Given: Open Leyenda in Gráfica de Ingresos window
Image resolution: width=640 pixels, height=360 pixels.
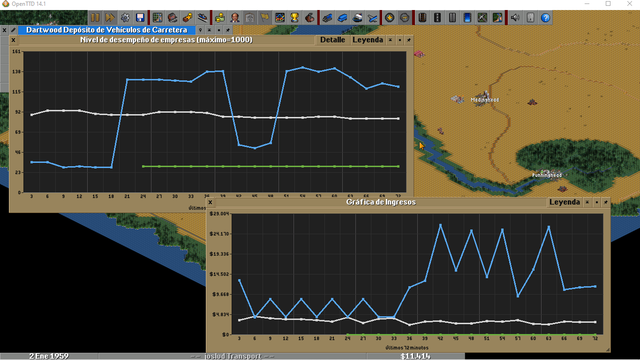Looking at the screenshot, I should click(x=564, y=202).
